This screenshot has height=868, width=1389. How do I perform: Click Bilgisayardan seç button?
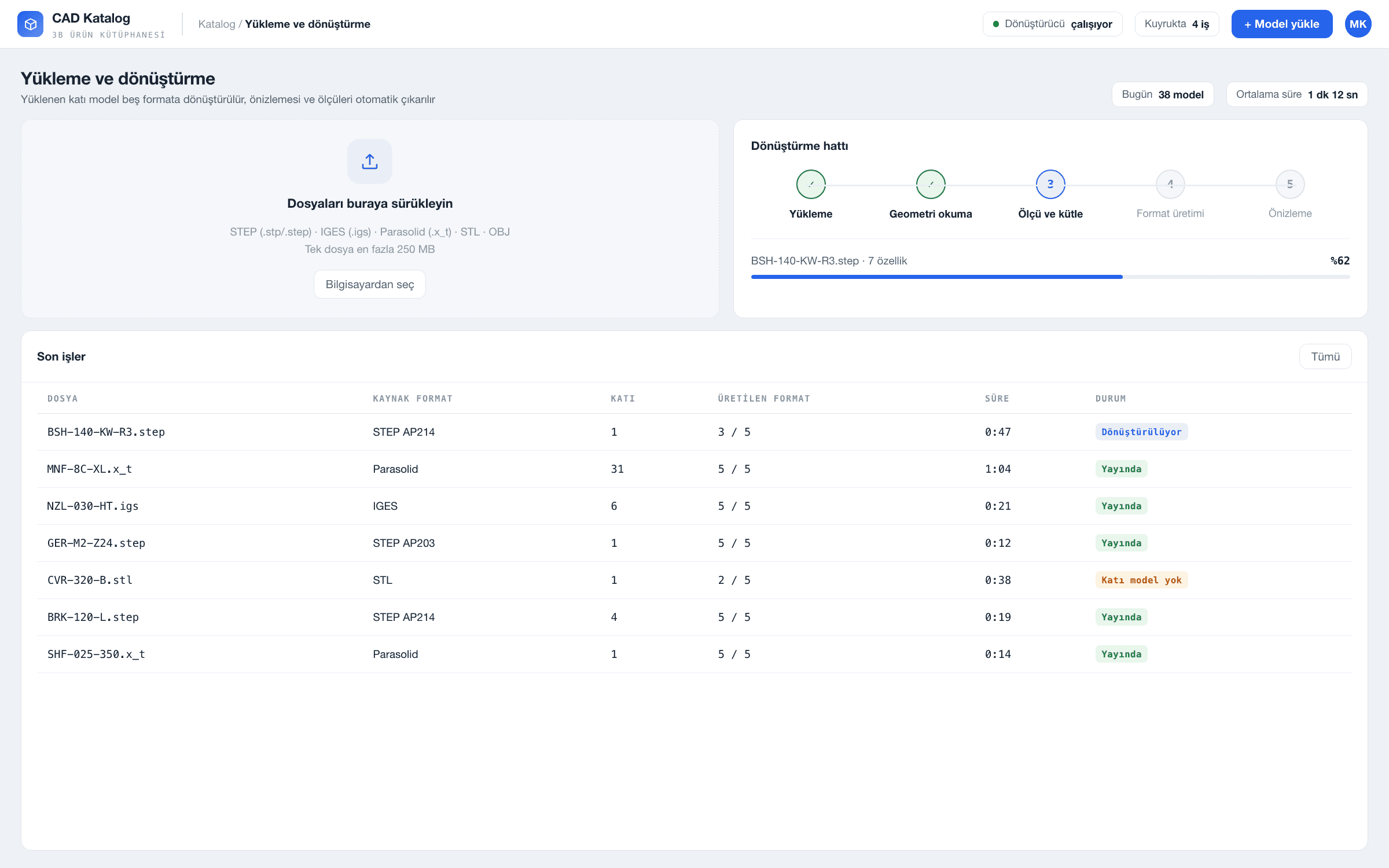point(370,284)
